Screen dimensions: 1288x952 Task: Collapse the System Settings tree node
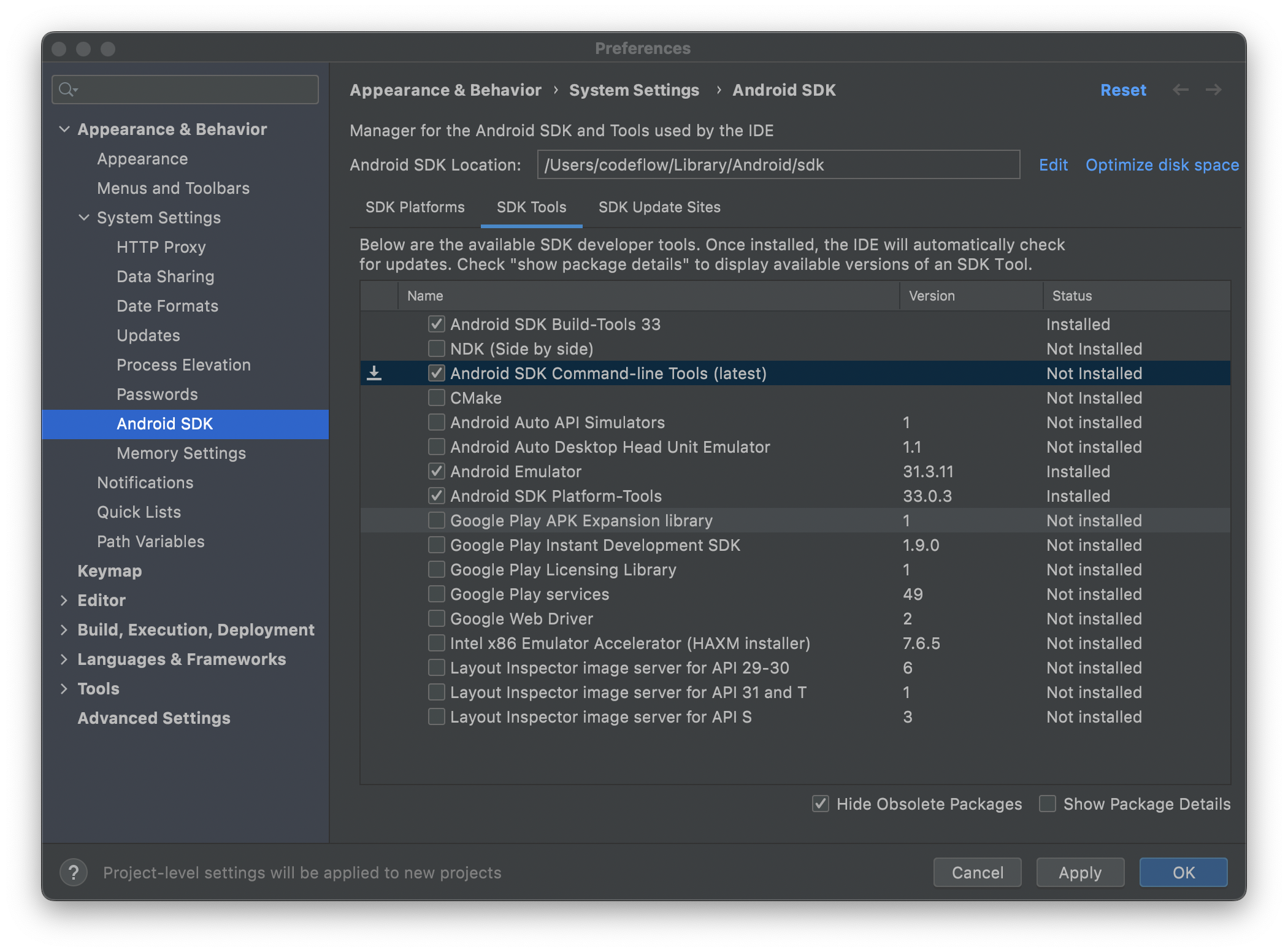[x=84, y=217]
